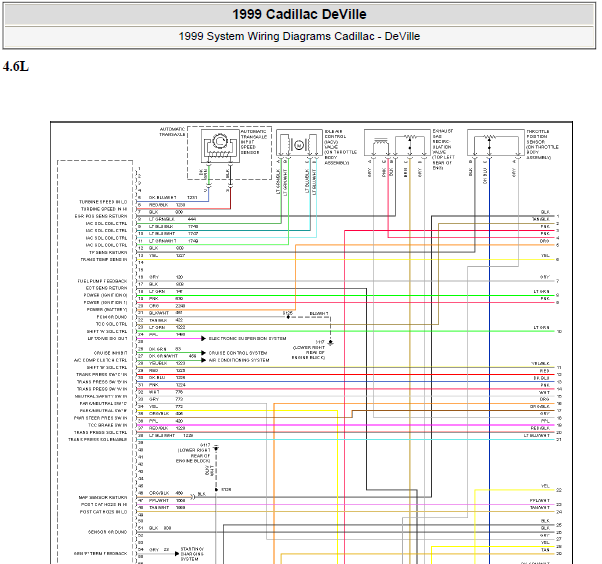Click the 'DK BLU/WHT 1231' wire label
The width and height of the screenshot is (602, 564).
point(173,198)
